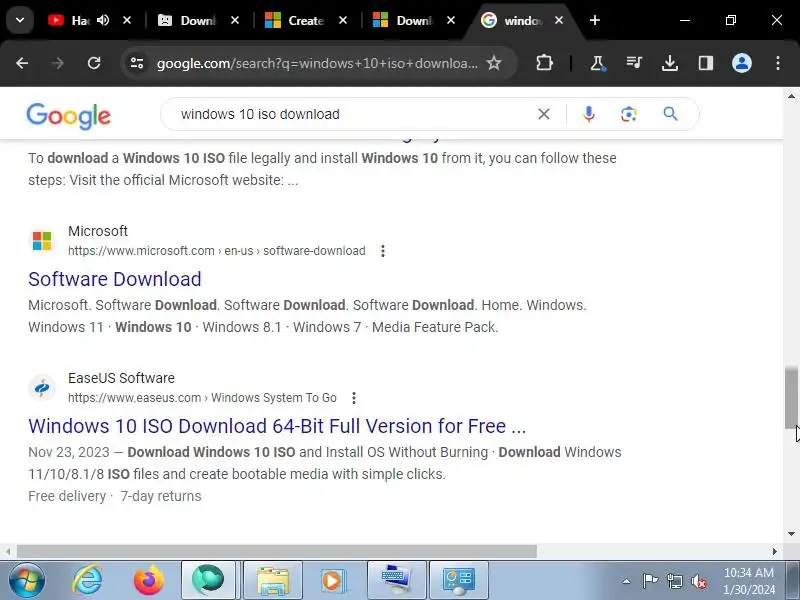Image resolution: width=800 pixels, height=600 pixels.
Task: Switch to the 'Create' Microsoft tab
Action: [x=306, y=20]
